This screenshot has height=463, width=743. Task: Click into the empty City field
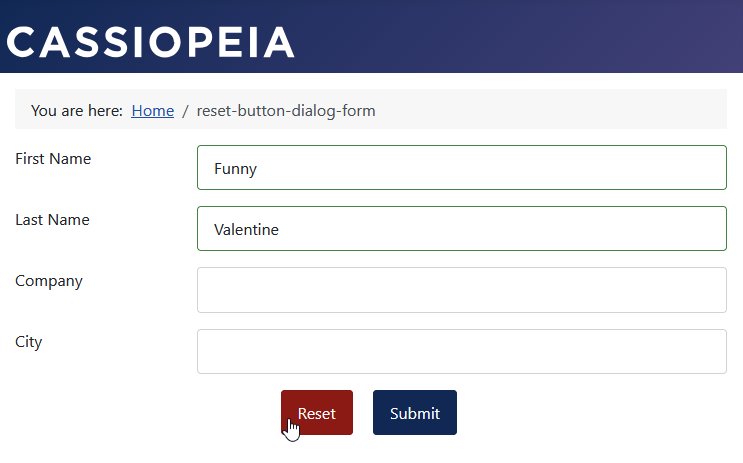point(462,352)
